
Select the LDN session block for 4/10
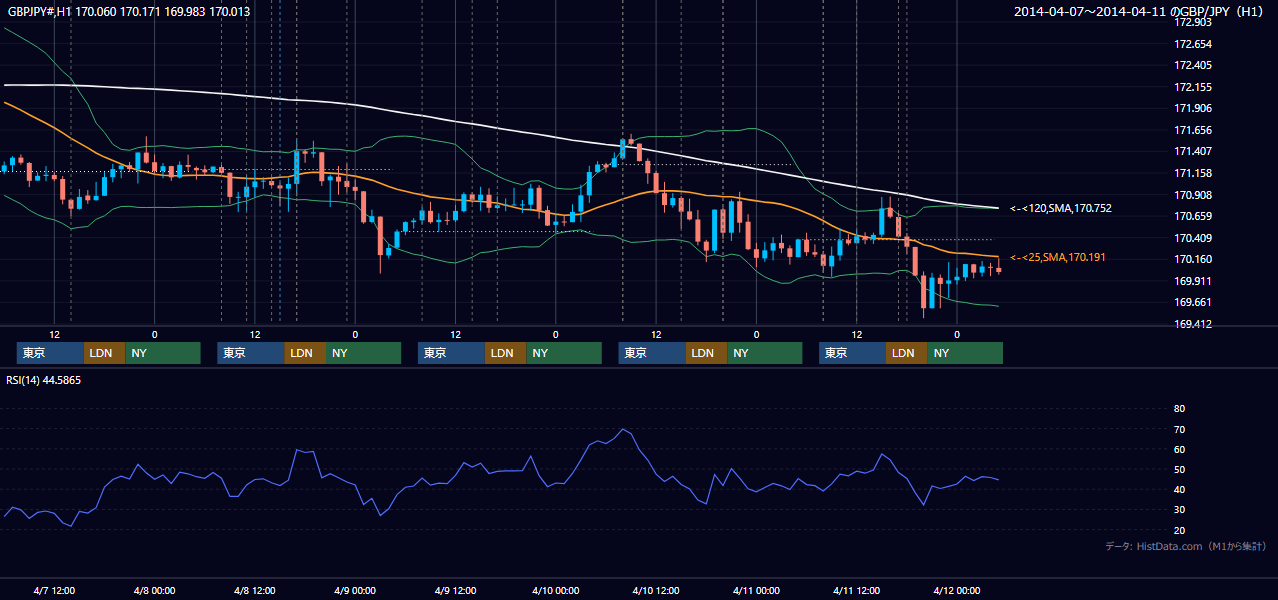[x=707, y=353]
